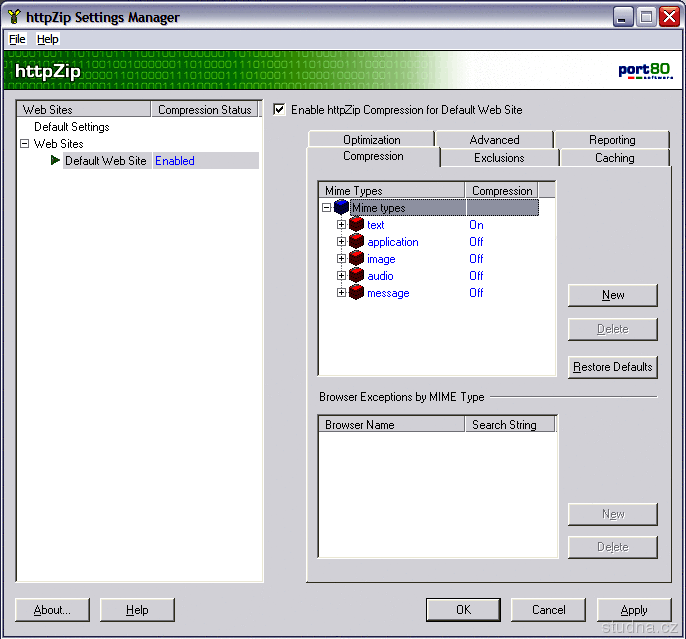
Task: Click the red cube icon beside audio
Action: 356,276
